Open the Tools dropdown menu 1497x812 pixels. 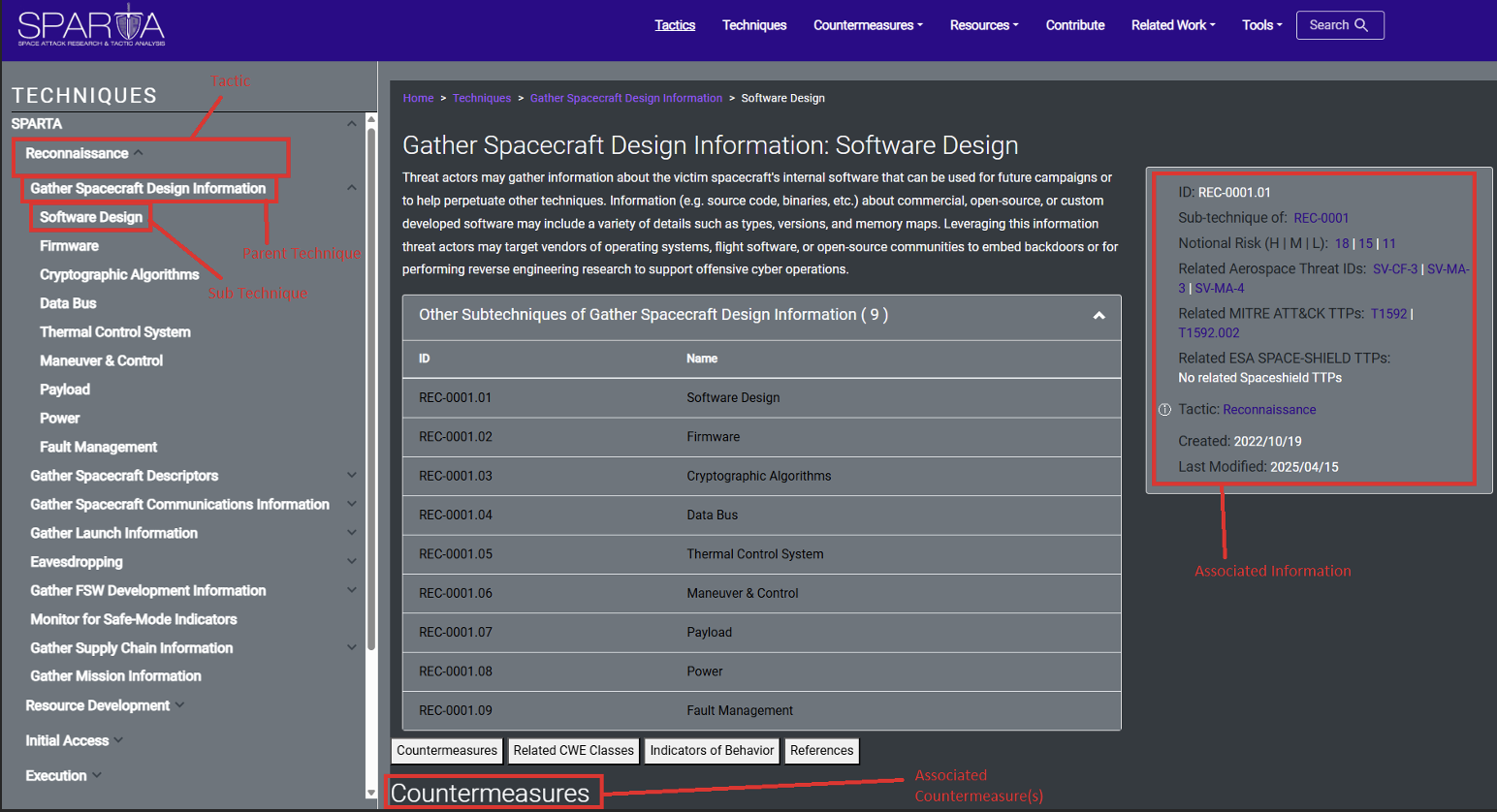click(x=1261, y=25)
